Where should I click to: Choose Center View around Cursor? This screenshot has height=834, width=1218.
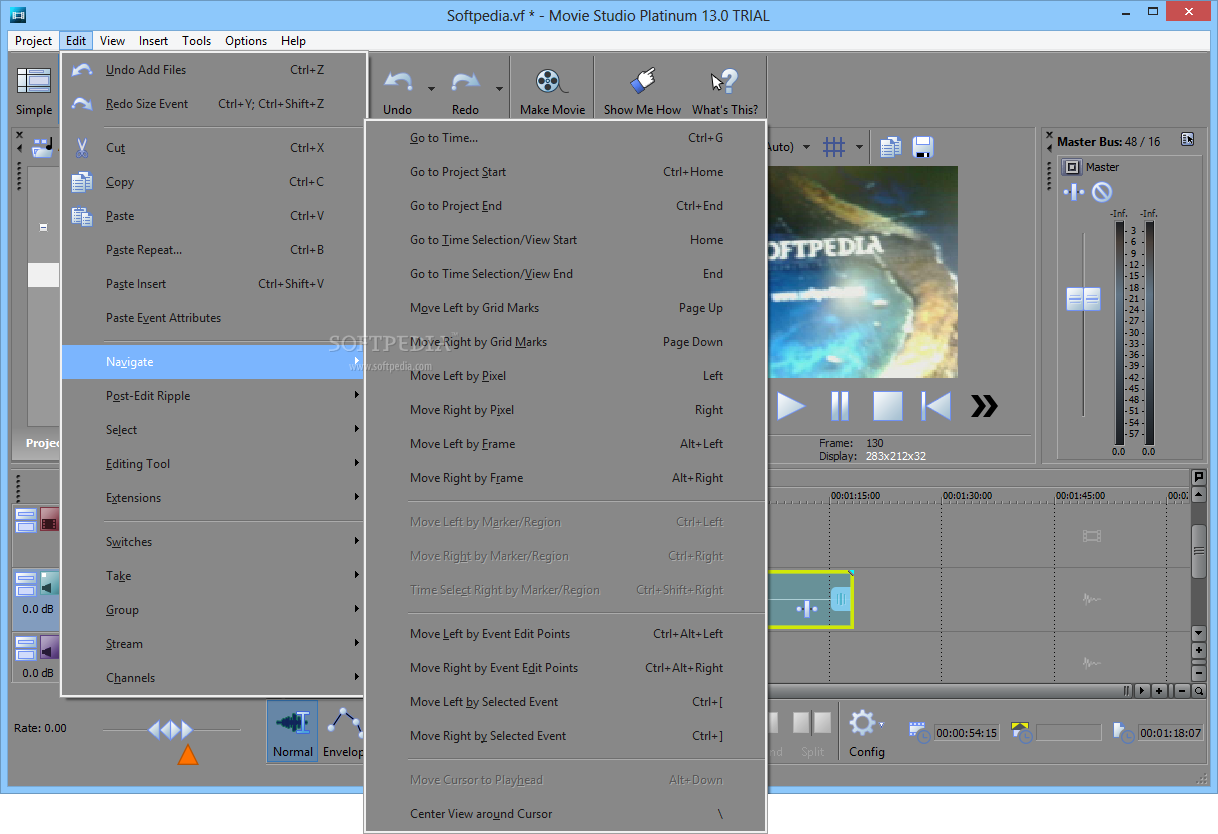[566, 814]
